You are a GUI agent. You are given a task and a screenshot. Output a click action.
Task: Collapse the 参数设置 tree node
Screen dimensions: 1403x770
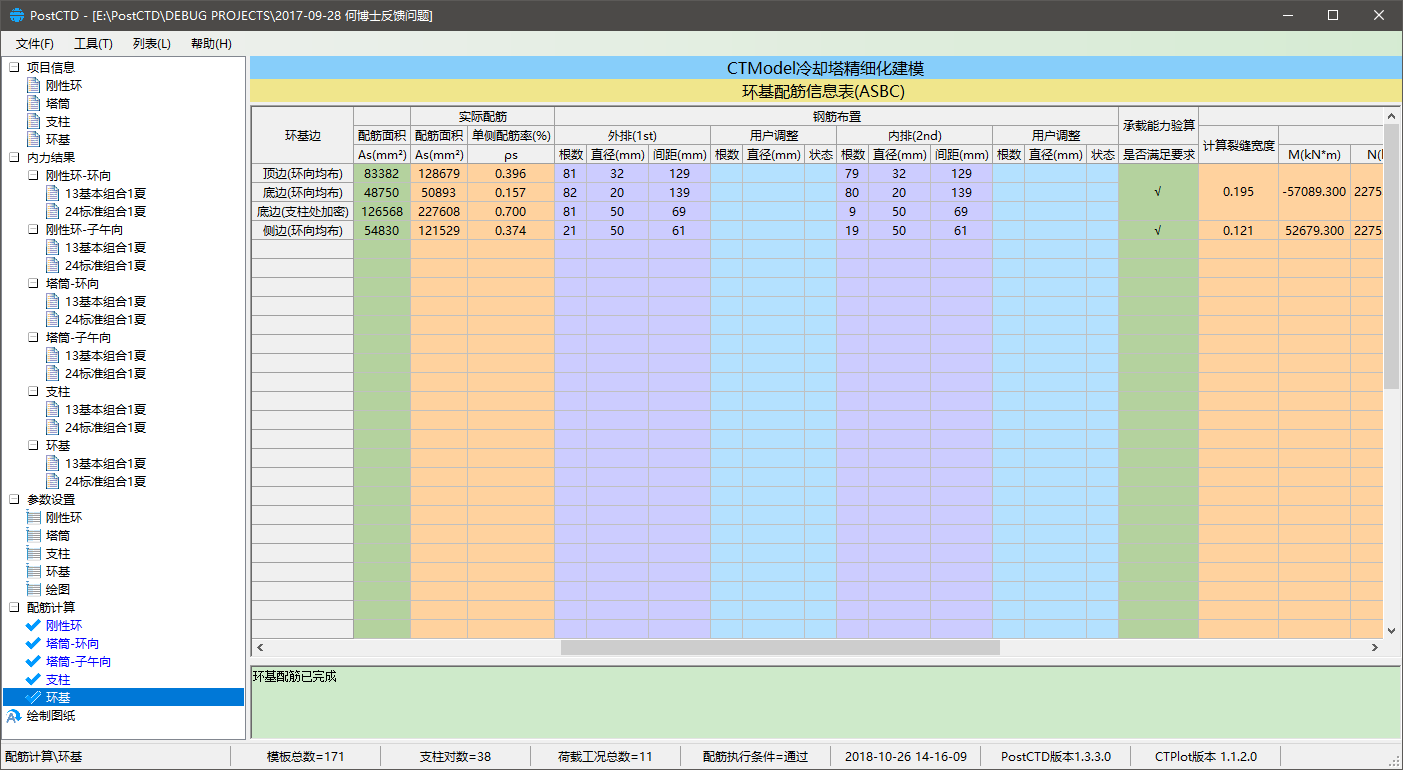coord(14,500)
